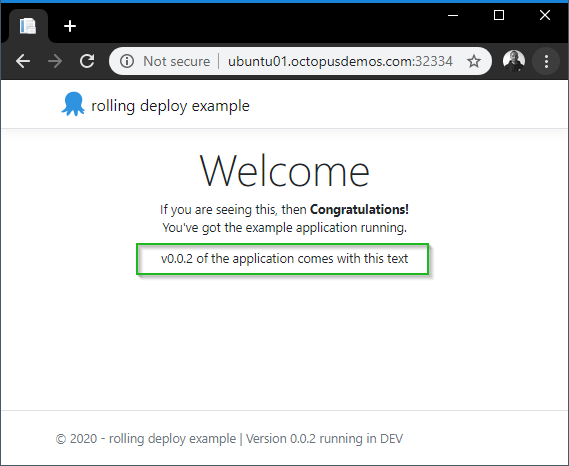Click the bold Congratulations! text
This screenshot has width=569, height=466.
359,209
